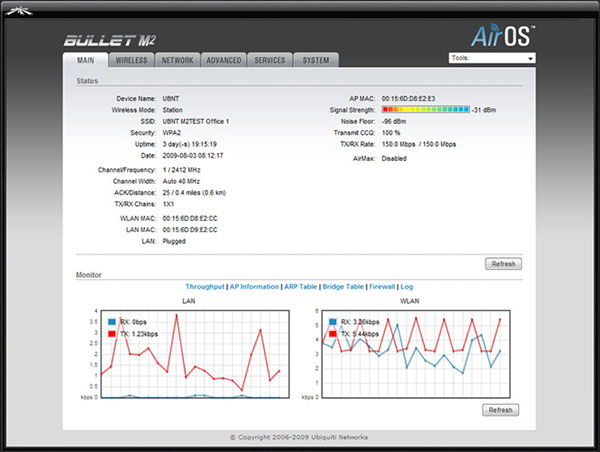Open the SYSTEM tab
This screenshot has width=600, height=452.
click(316, 60)
